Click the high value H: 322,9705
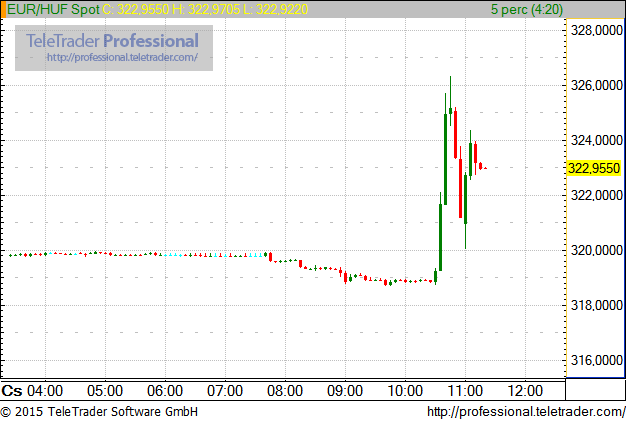Viewport: 626px width, 421px height. (x=206, y=9)
